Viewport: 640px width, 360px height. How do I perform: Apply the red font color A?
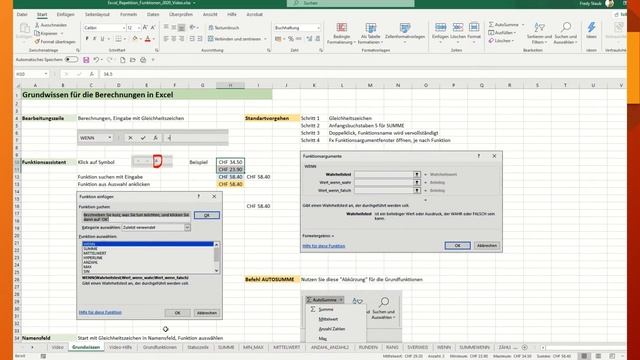tap(148, 39)
